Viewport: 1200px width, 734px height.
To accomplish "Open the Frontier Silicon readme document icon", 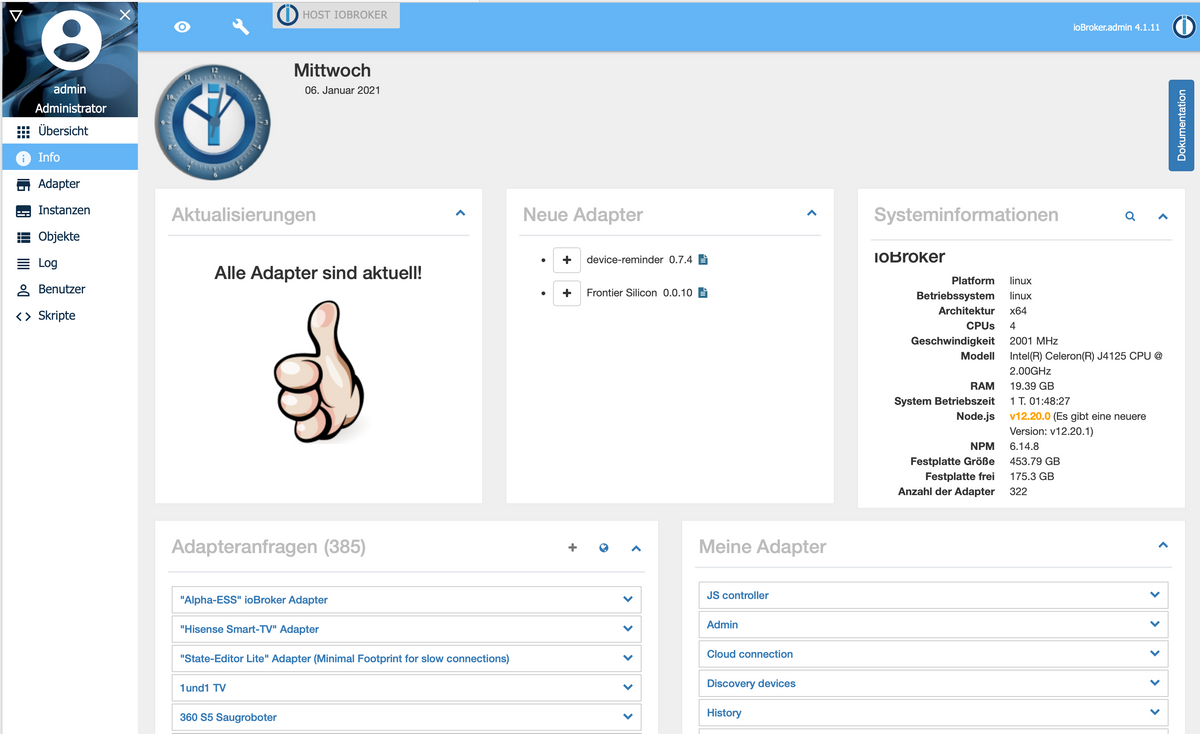I will [703, 293].
